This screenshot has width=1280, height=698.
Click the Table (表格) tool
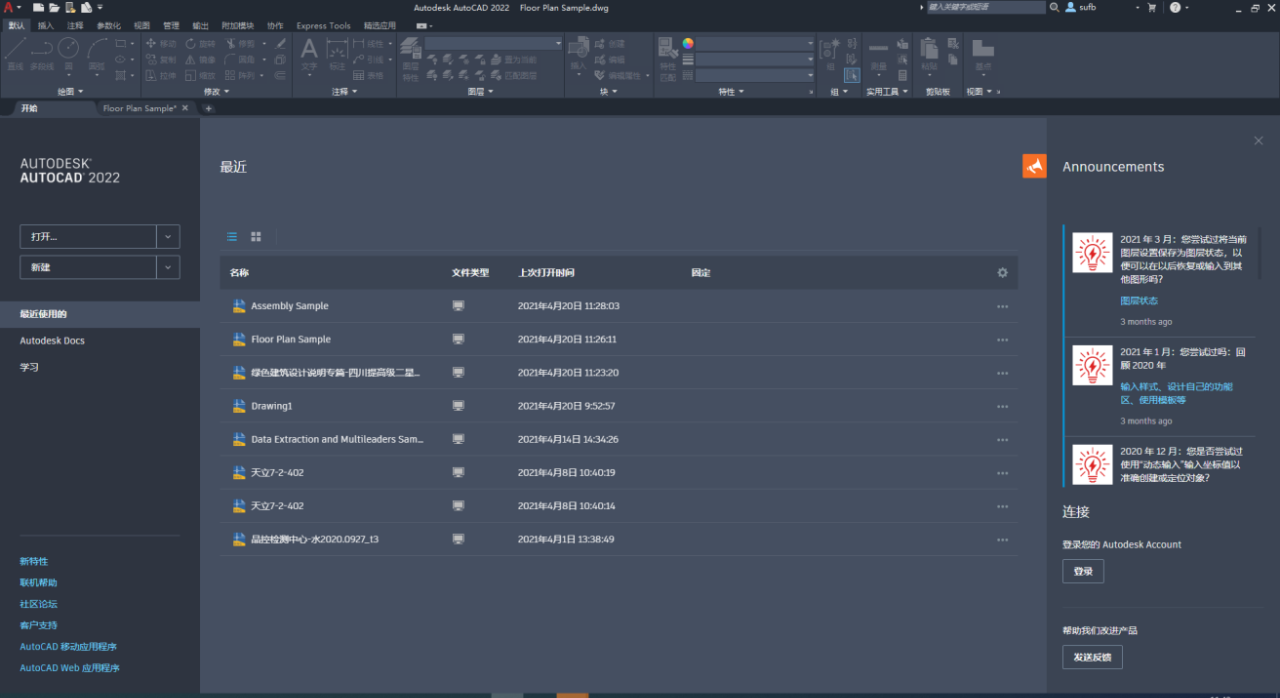click(x=369, y=75)
